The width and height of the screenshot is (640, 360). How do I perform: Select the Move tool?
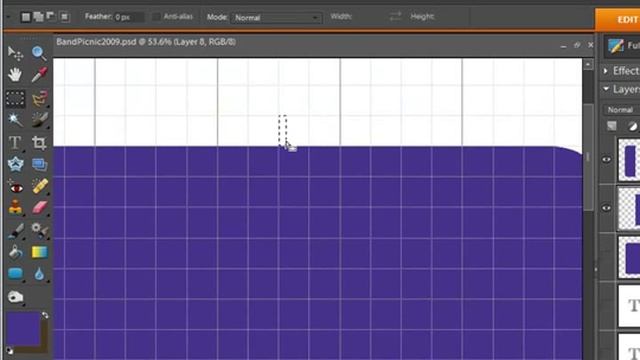pyautogui.click(x=15, y=53)
